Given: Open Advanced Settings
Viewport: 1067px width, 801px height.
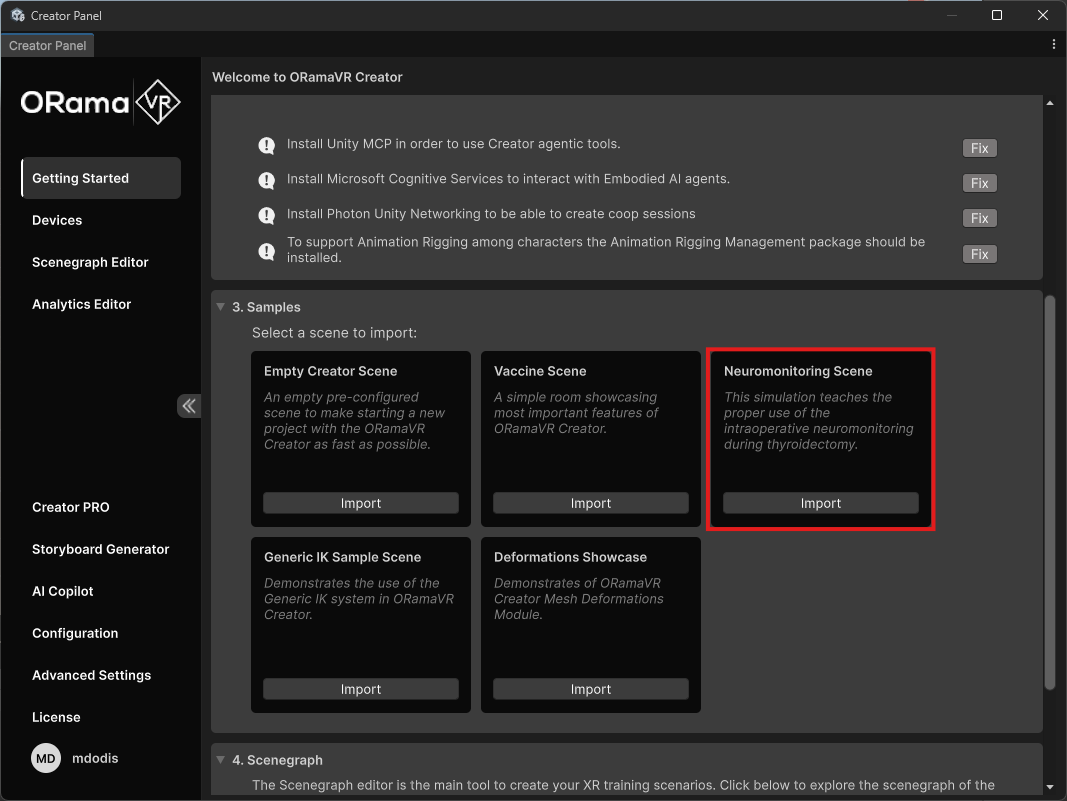Looking at the screenshot, I should 92,675.
